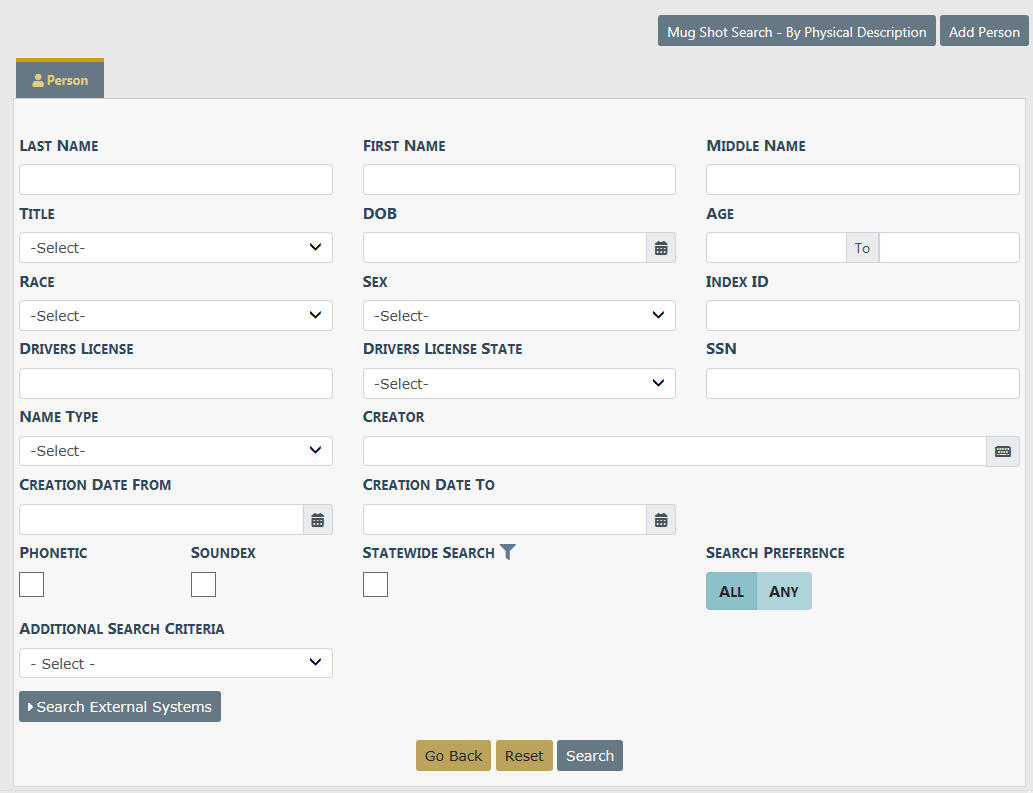Open the Drivers License State dropdown

519,384
